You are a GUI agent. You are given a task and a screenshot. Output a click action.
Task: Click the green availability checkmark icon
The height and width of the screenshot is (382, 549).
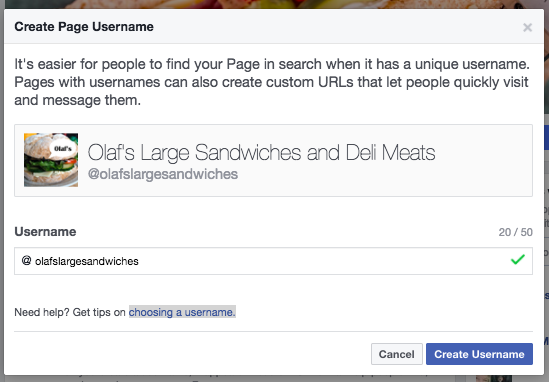coord(517,259)
